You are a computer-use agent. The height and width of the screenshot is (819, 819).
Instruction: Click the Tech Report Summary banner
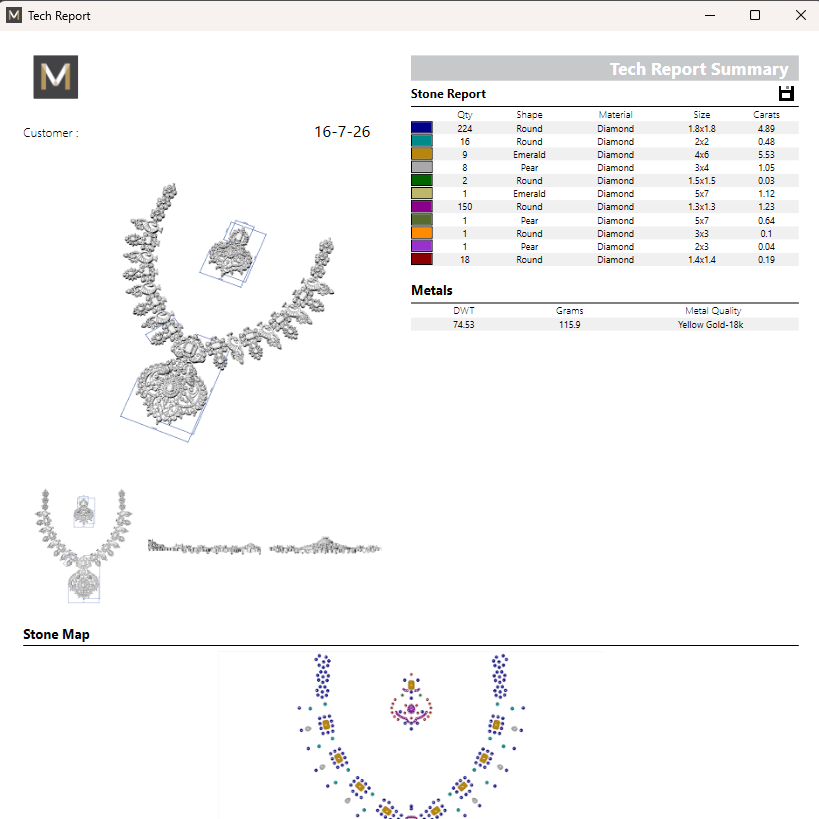[x=604, y=68]
